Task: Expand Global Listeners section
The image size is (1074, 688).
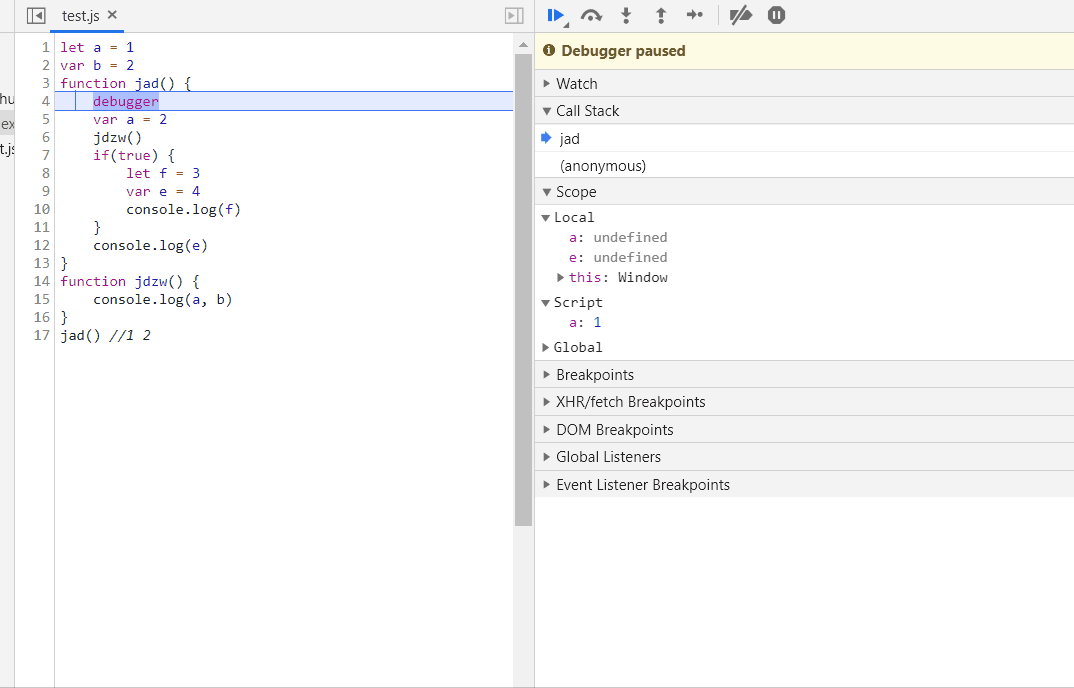Action: (804, 457)
